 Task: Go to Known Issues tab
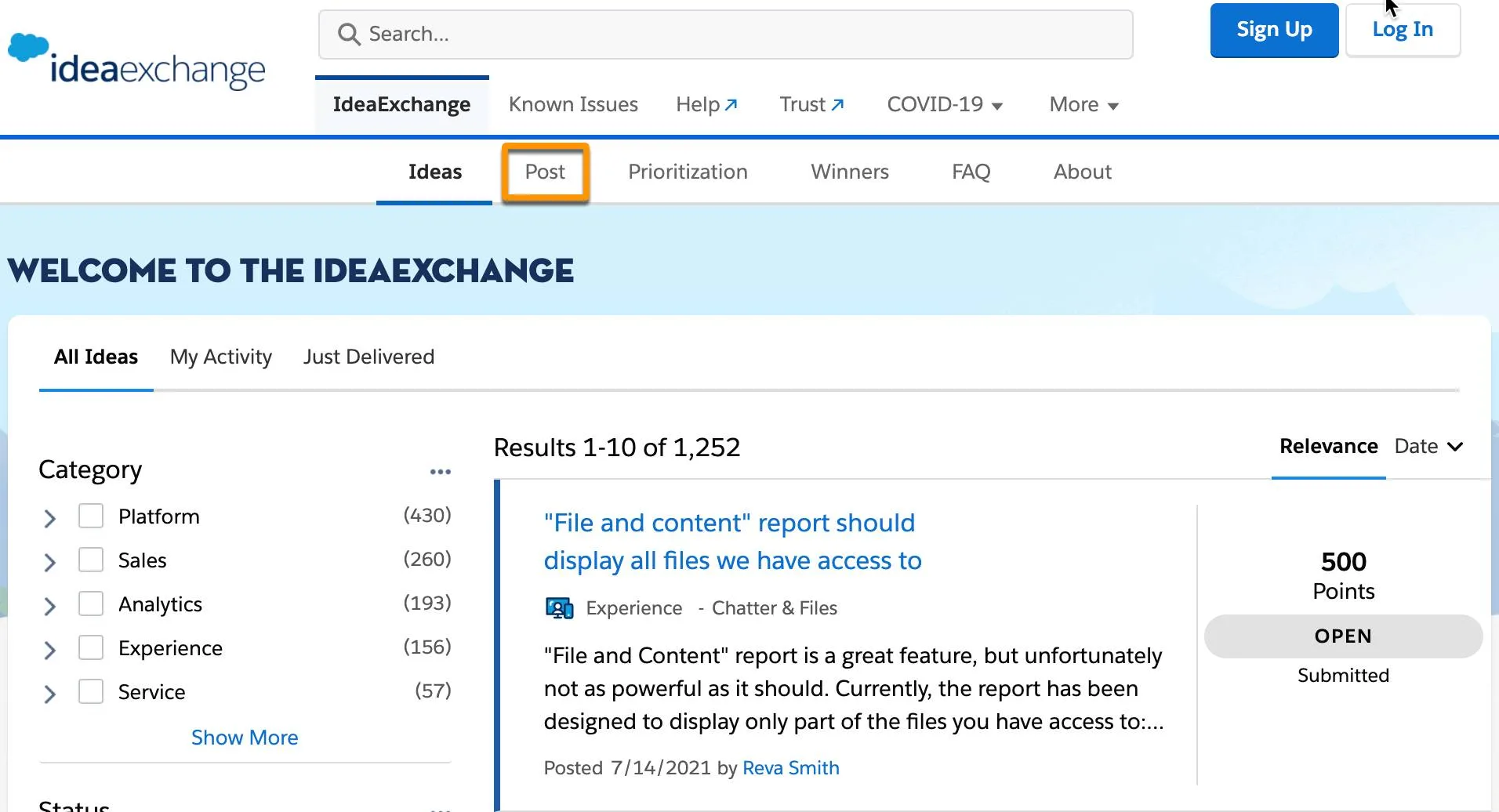(573, 104)
